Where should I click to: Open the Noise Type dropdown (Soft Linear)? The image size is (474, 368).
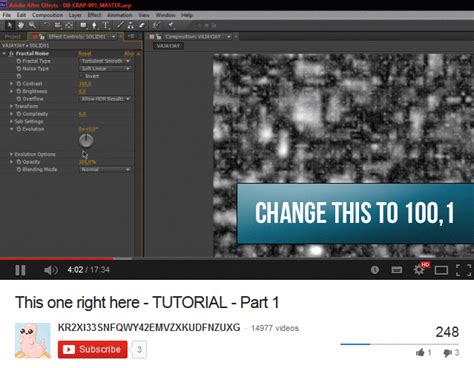pos(105,69)
